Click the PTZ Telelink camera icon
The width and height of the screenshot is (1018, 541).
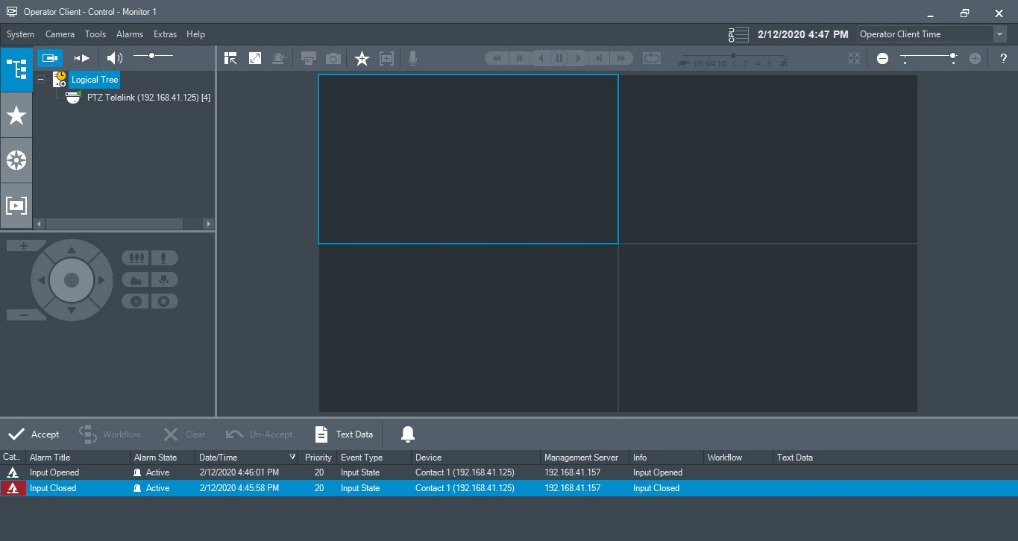73,97
